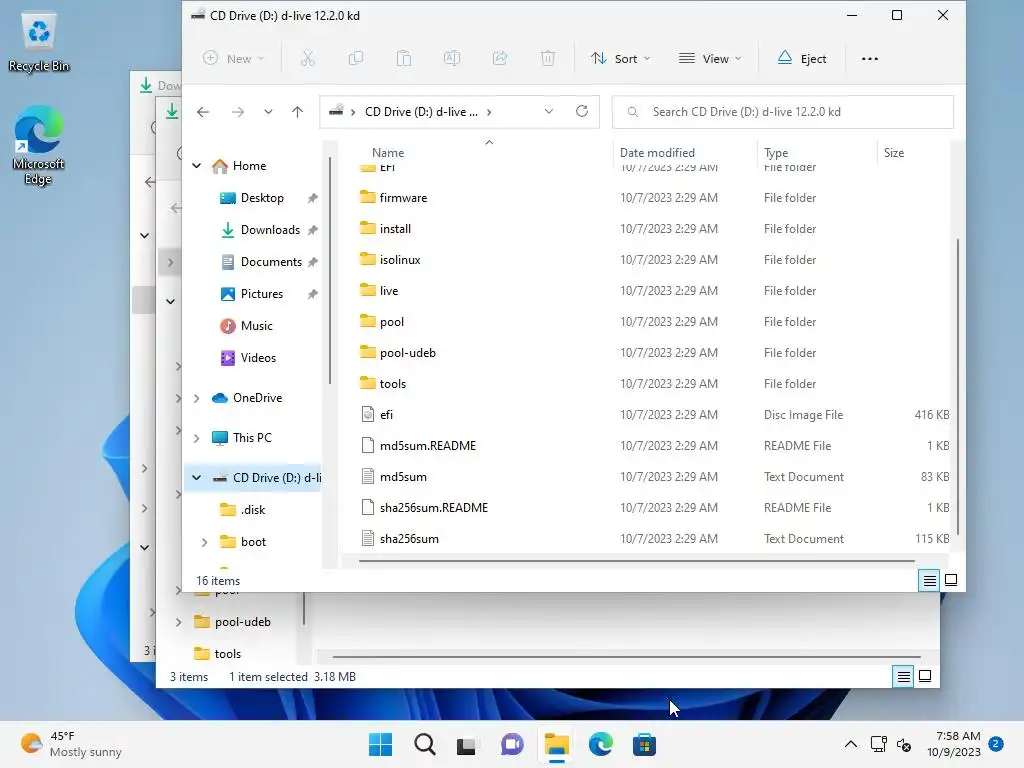Open Downloads in navigation pane
This screenshot has width=1024, height=768.
click(x=270, y=230)
